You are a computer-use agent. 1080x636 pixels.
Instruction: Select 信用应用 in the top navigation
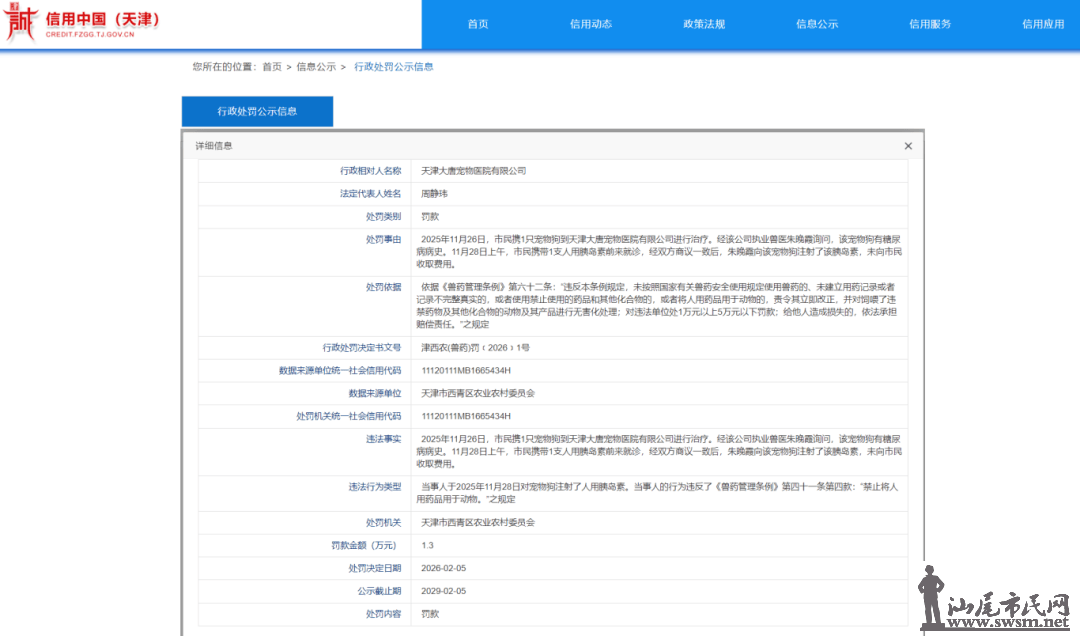click(x=1042, y=24)
